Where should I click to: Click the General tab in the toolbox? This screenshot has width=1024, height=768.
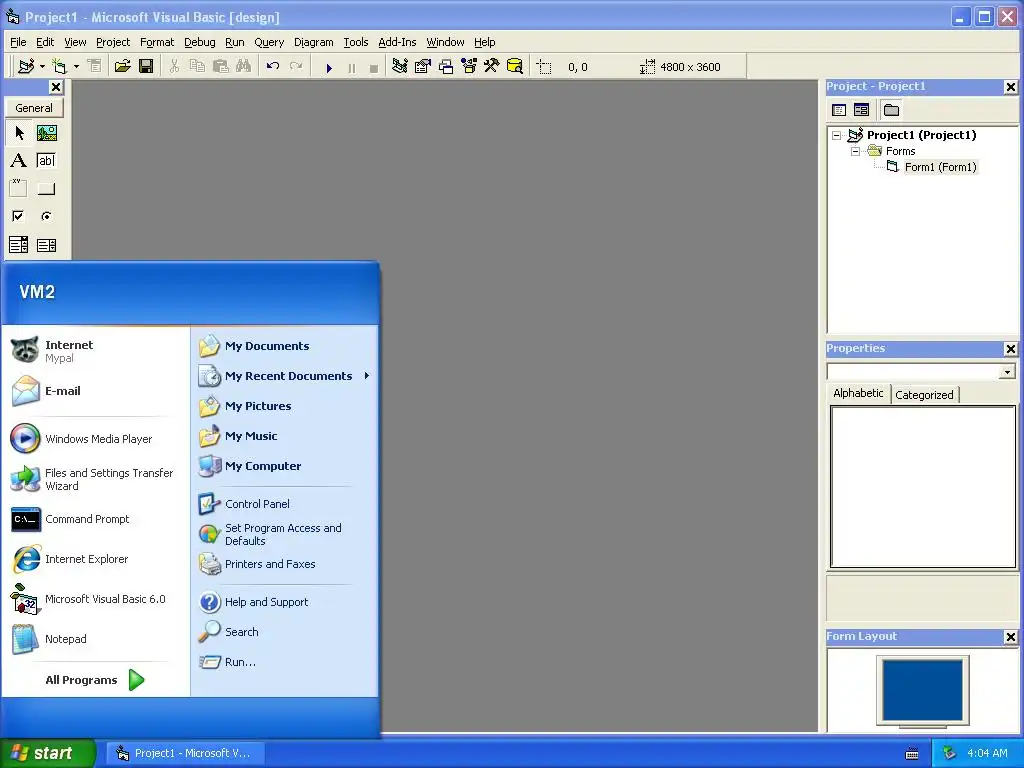pos(34,108)
